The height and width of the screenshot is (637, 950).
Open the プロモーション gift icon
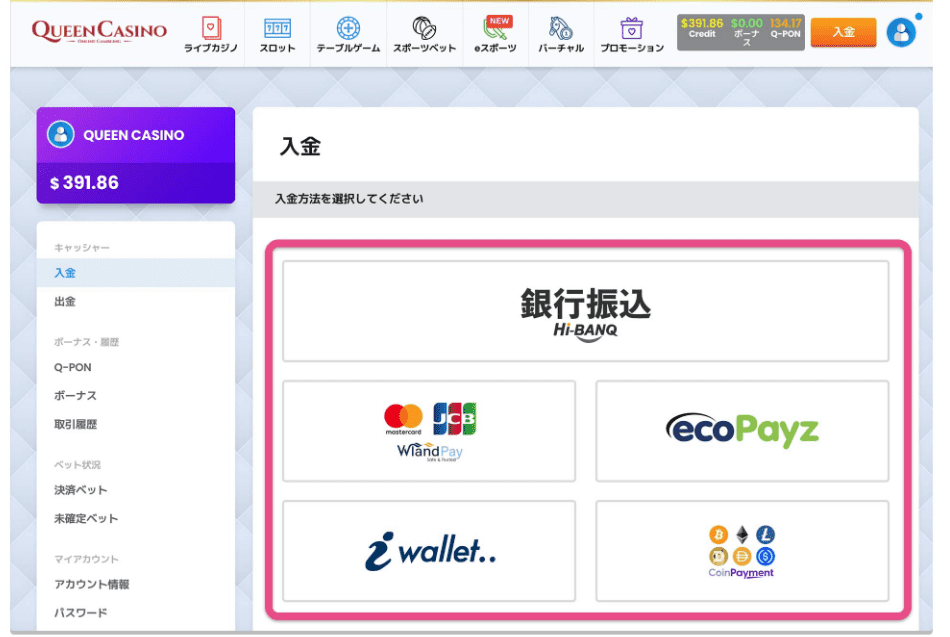(x=631, y=28)
